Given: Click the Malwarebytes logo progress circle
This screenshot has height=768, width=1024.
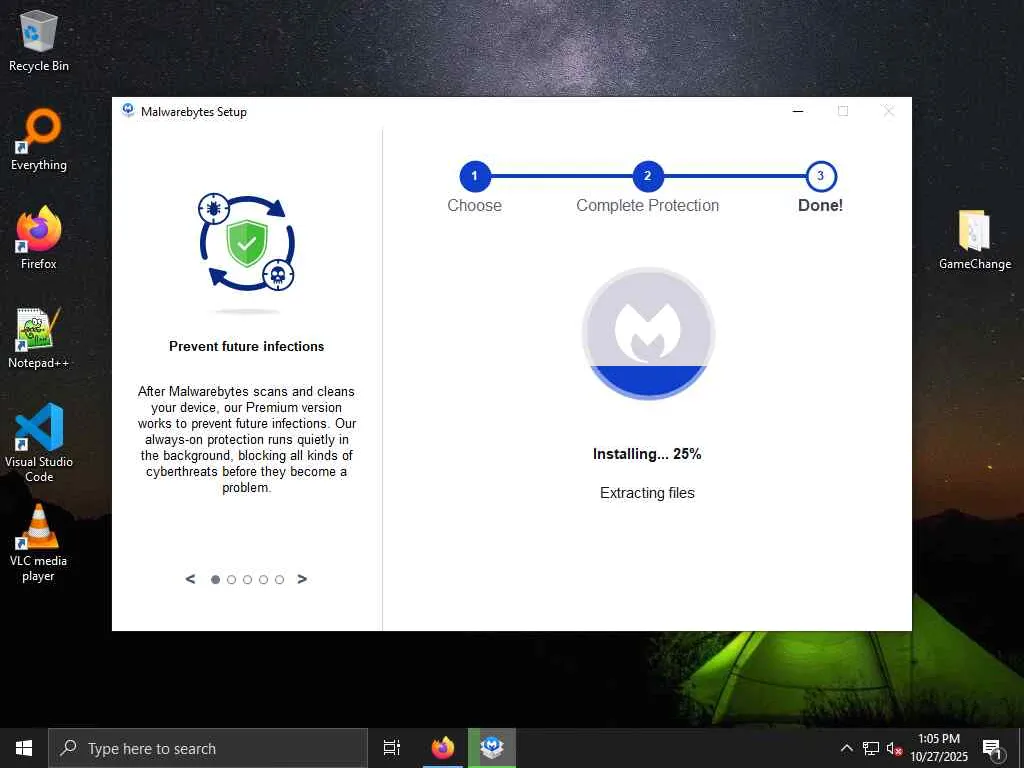Looking at the screenshot, I should (x=648, y=334).
